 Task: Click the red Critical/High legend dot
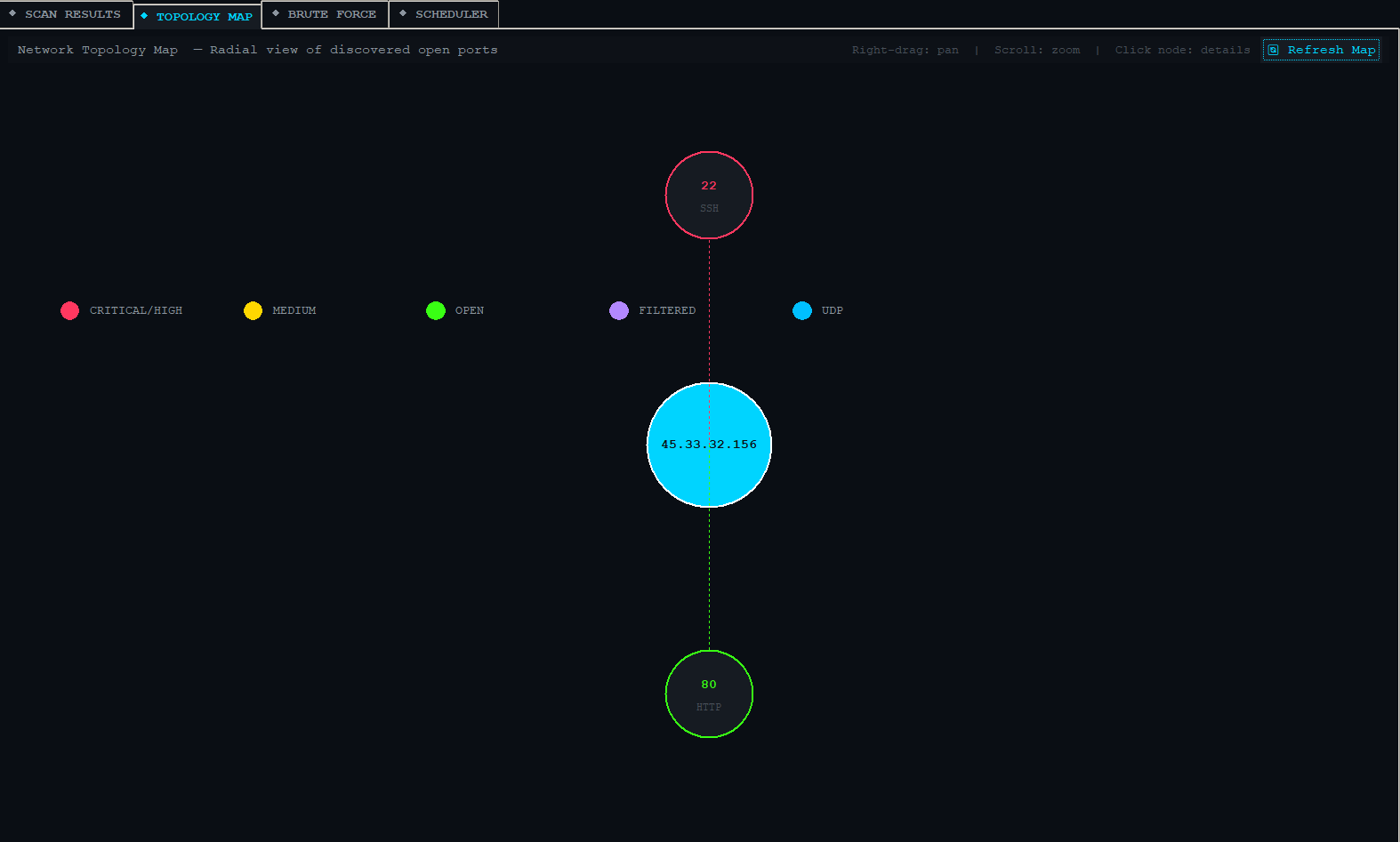pos(69,310)
